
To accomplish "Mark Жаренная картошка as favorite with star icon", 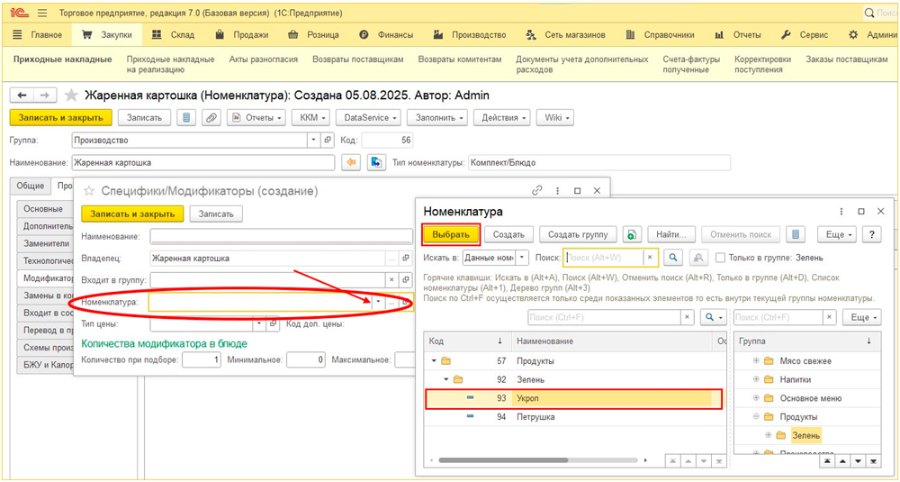I will 71,95.
